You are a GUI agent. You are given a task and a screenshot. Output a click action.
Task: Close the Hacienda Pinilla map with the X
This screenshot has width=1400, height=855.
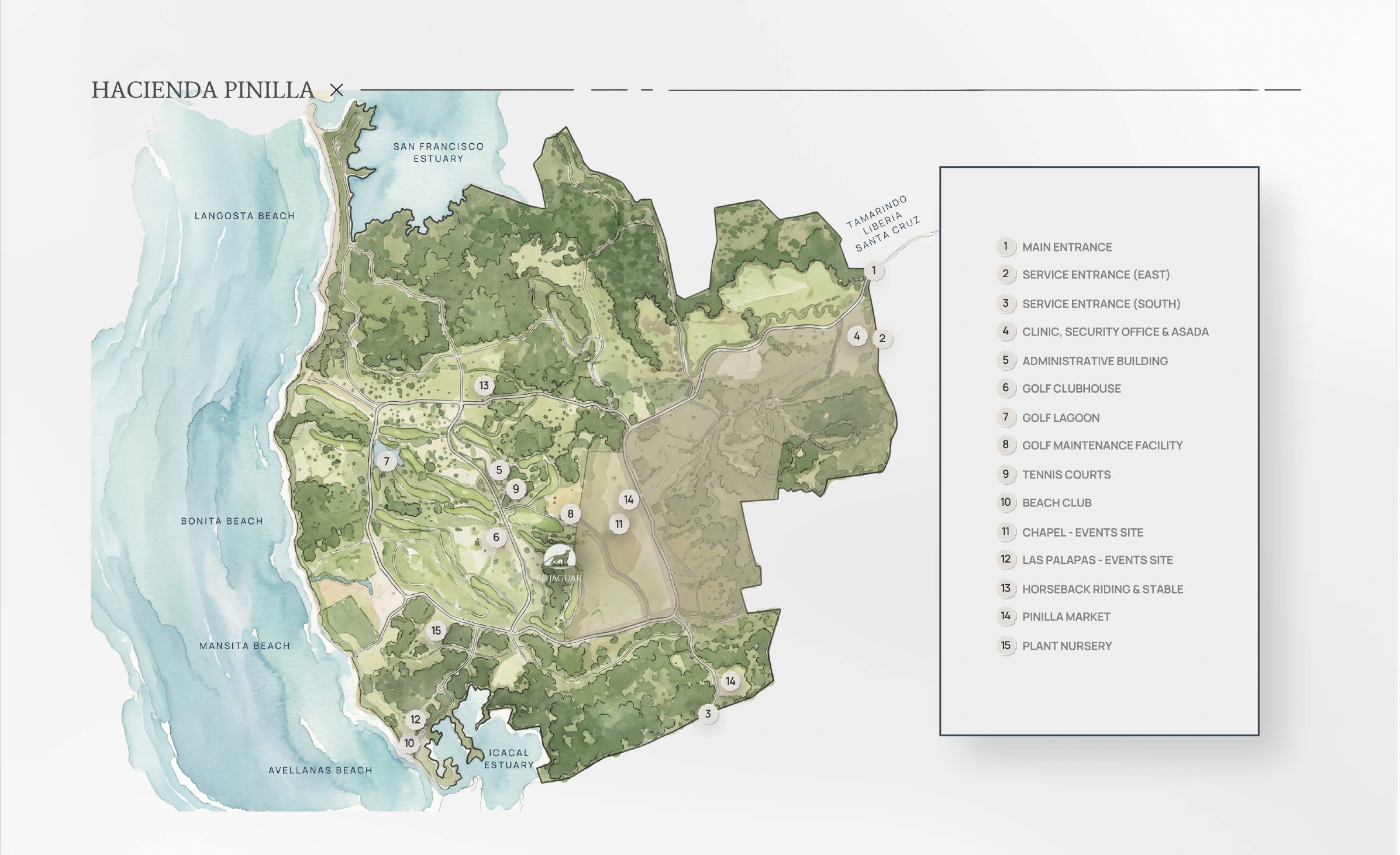[x=336, y=90]
